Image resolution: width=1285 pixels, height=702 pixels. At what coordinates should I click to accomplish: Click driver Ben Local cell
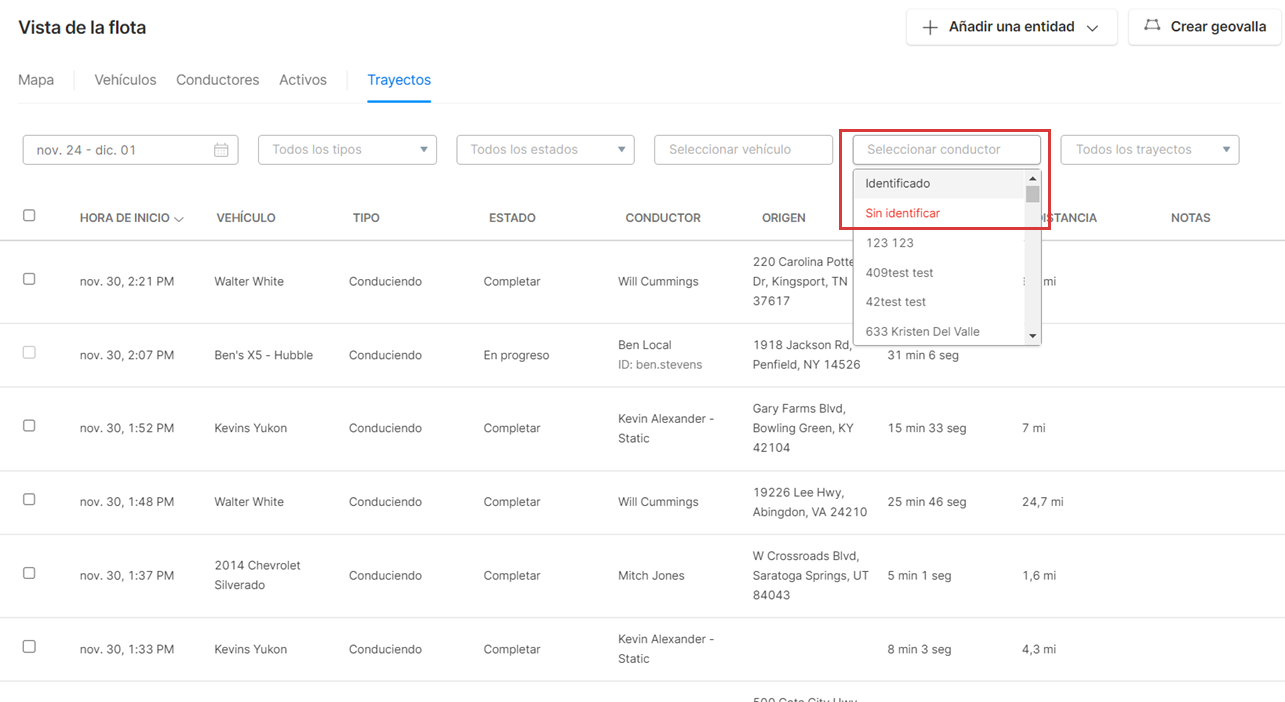[645, 345]
